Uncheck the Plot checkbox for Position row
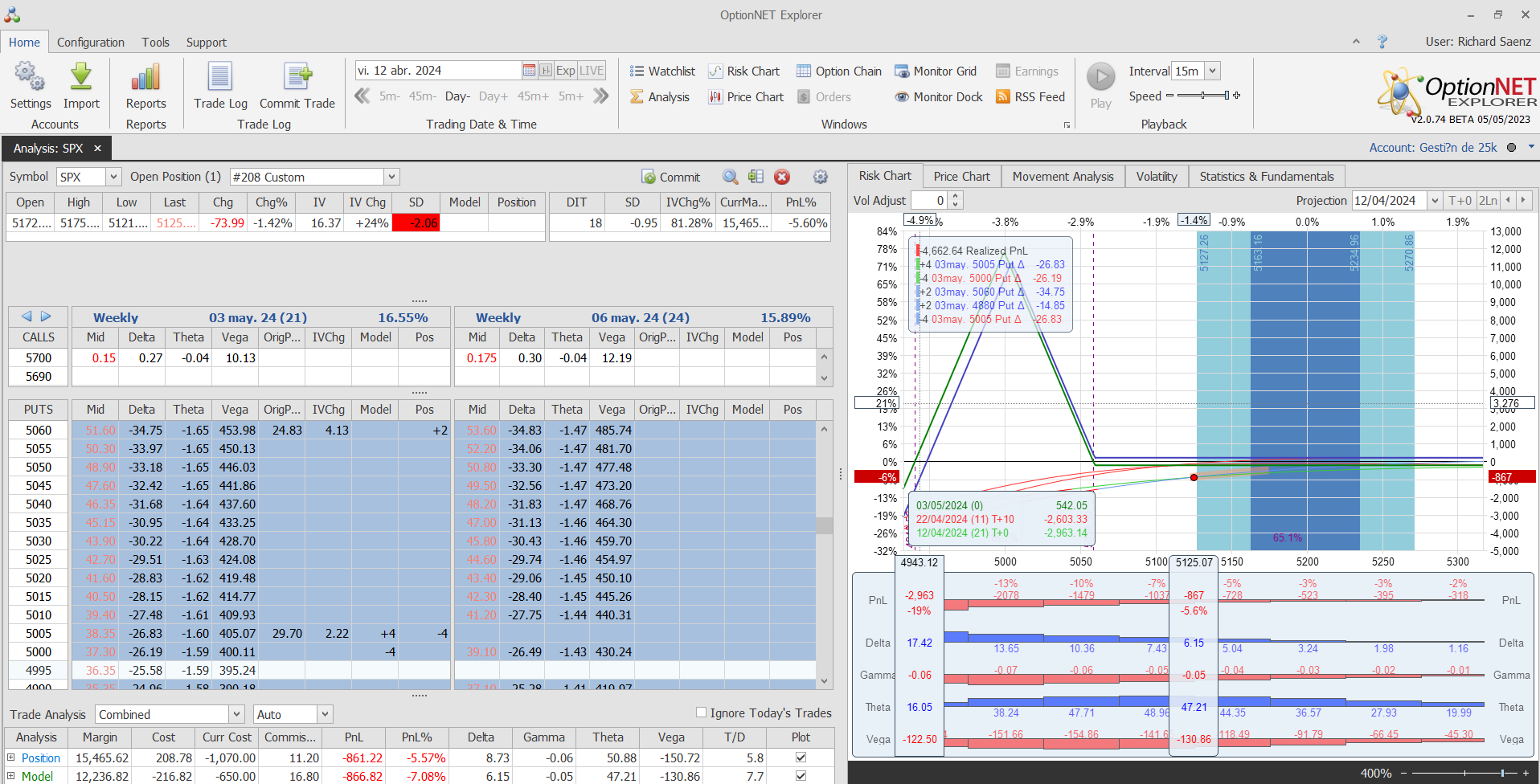1540x784 pixels. pyautogui.click(x=801, y=757)
